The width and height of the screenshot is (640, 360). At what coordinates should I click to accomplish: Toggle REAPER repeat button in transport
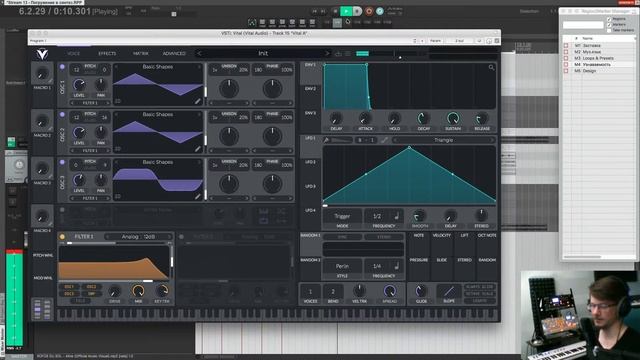[380, 11]
